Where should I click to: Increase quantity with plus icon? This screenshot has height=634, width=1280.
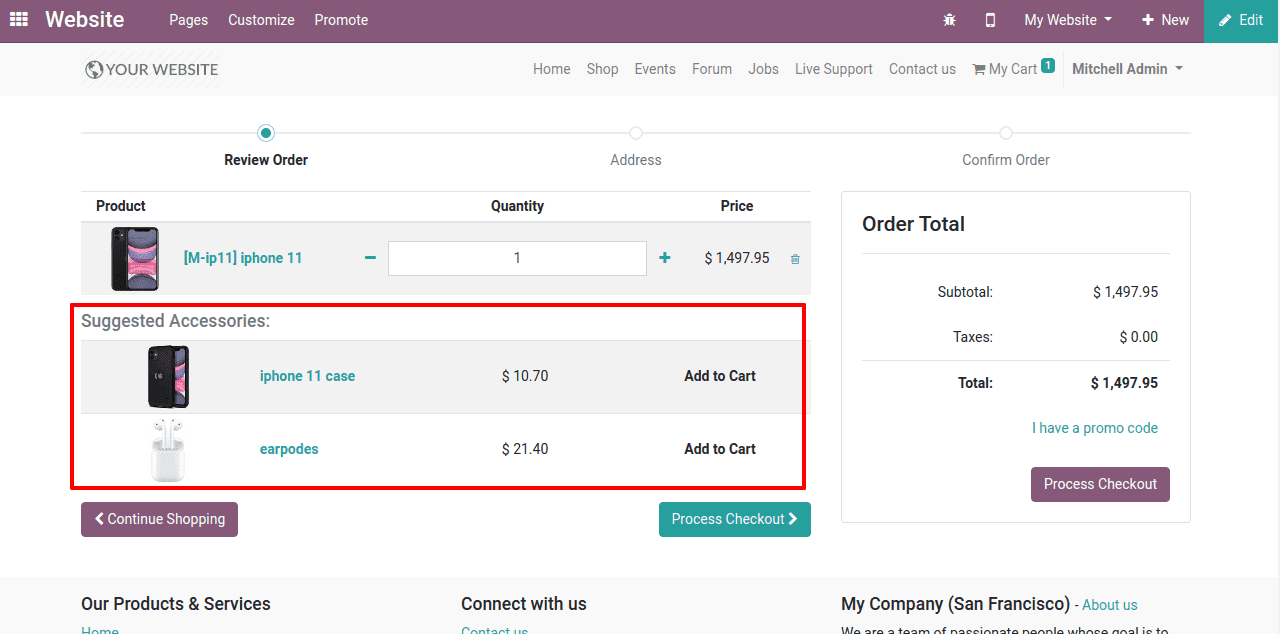click(665, 258)
